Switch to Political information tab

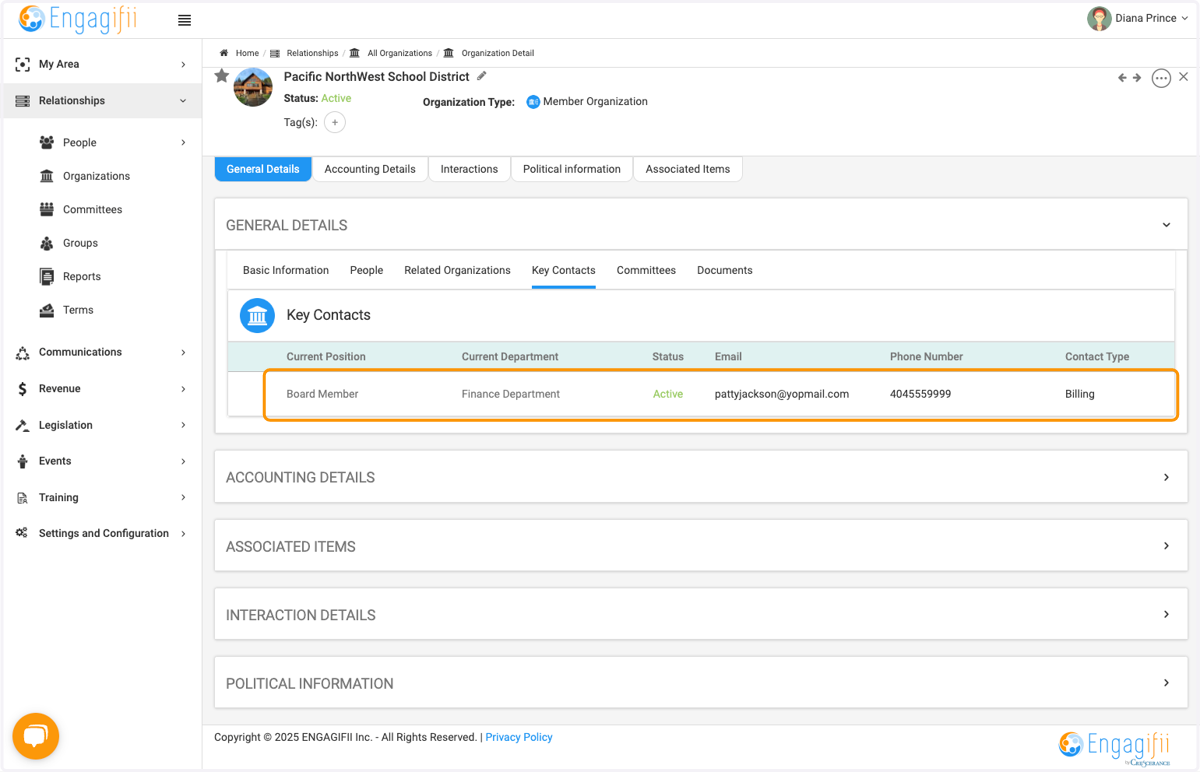(x=572, y=169)
